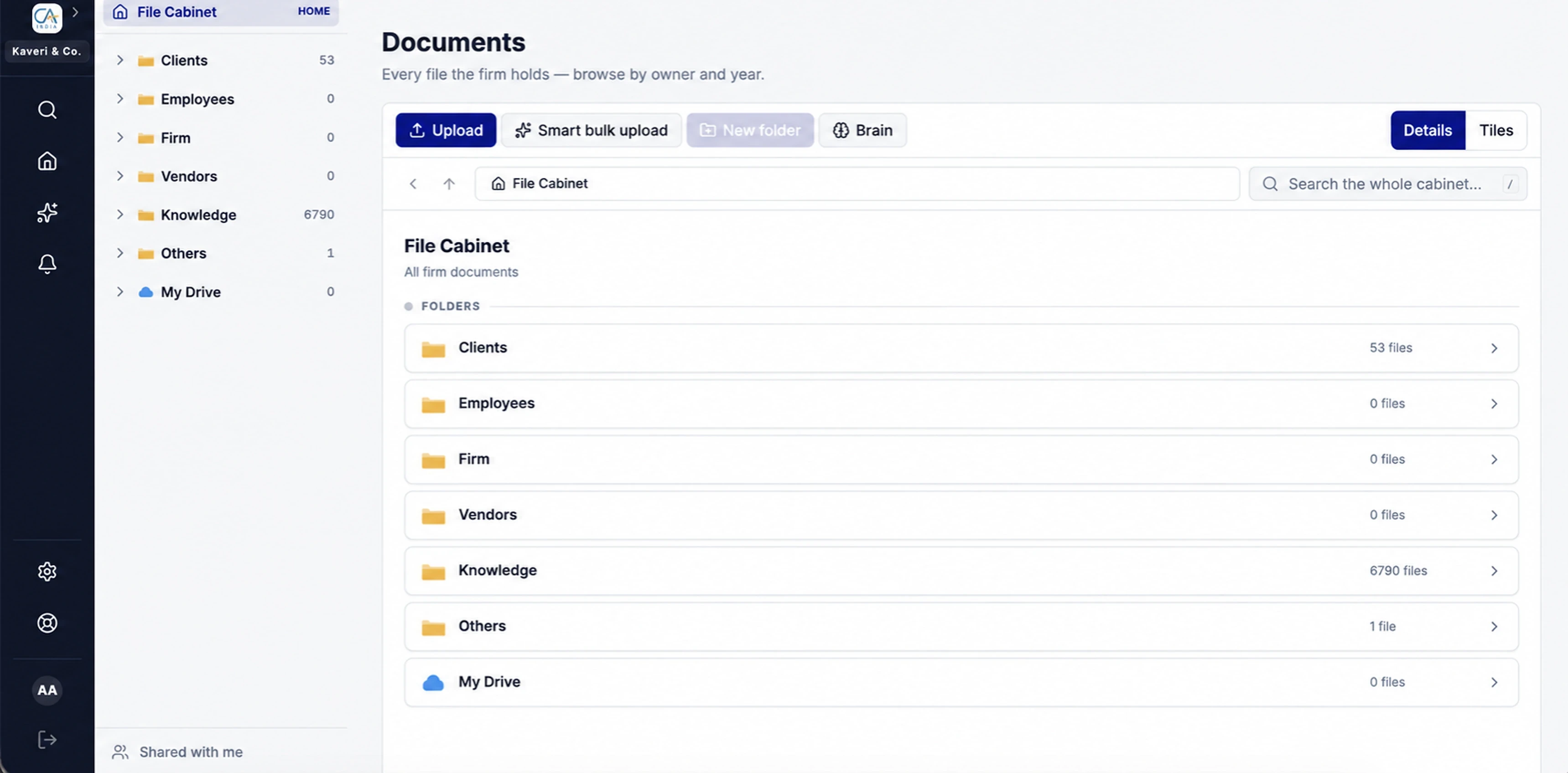Switch to Tiles view
Viewport: 1568px width, 773px height.
point(1495,130)
